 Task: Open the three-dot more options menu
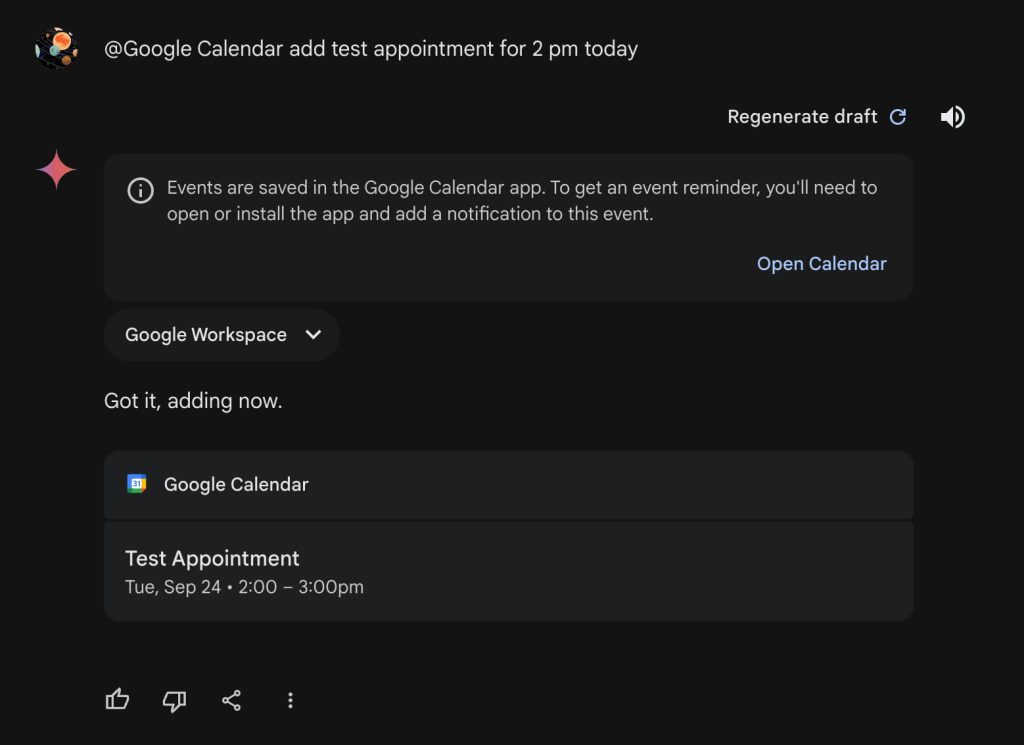click(x=290, y=700)
